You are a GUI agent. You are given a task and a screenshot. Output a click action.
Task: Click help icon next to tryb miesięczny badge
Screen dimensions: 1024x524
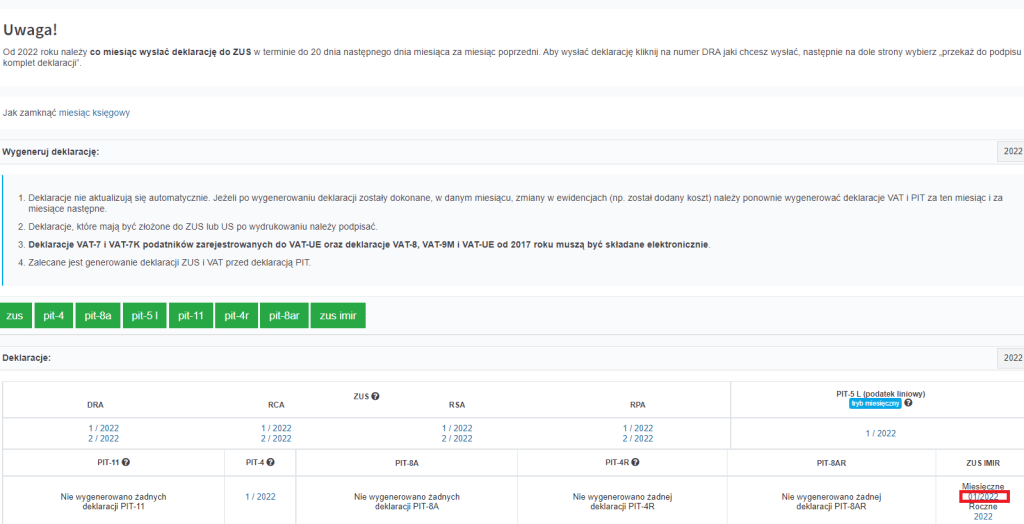click(908, 403)
